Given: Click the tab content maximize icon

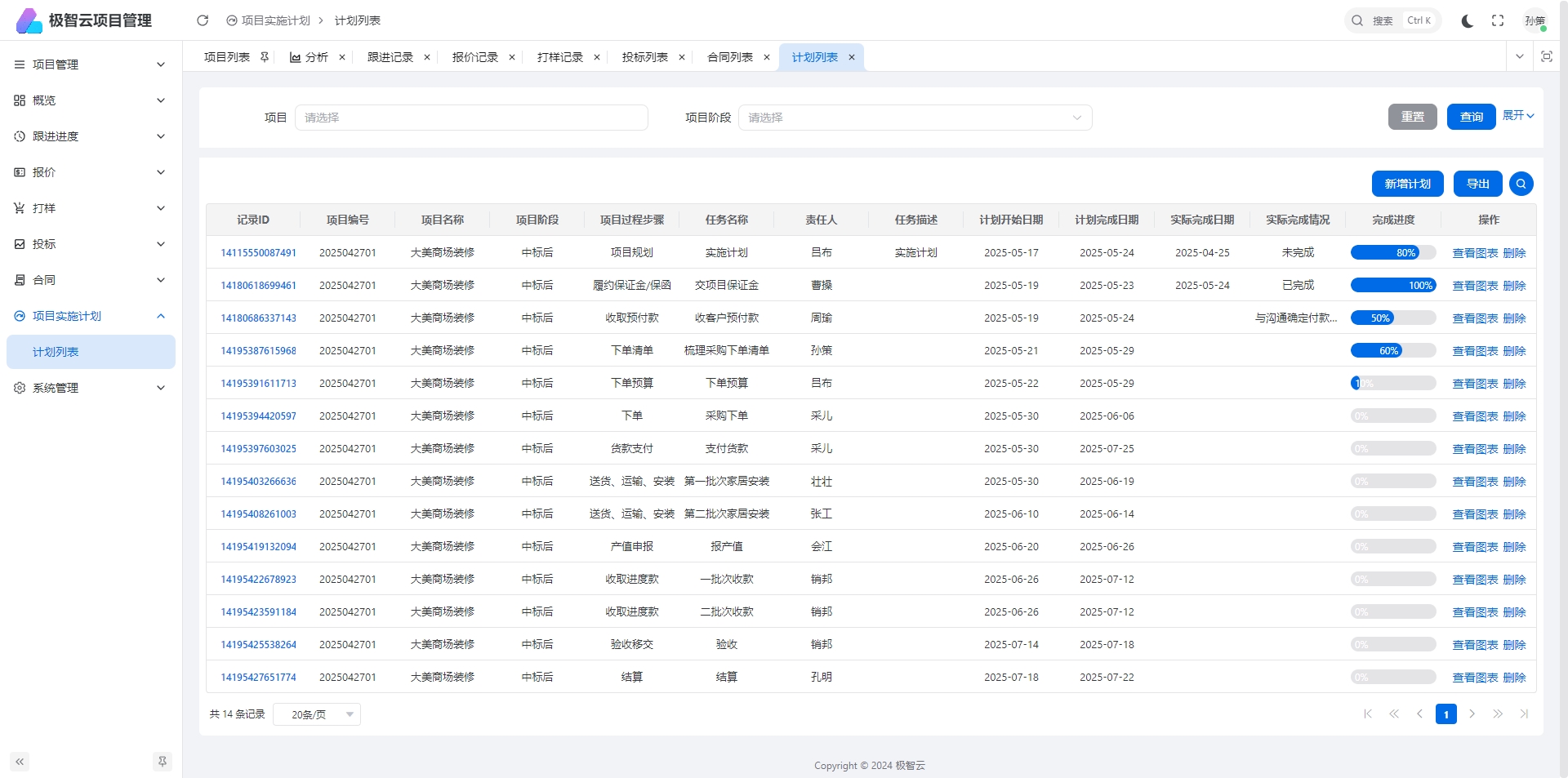Looking at the screenshot, I should [1546, 56].
